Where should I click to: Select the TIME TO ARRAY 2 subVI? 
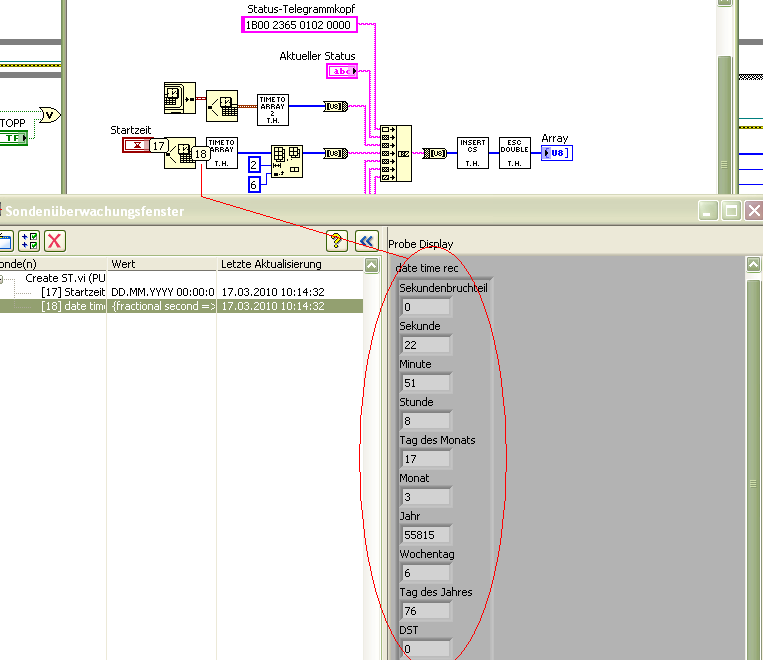pyautogui.click(x=272, y=110)
